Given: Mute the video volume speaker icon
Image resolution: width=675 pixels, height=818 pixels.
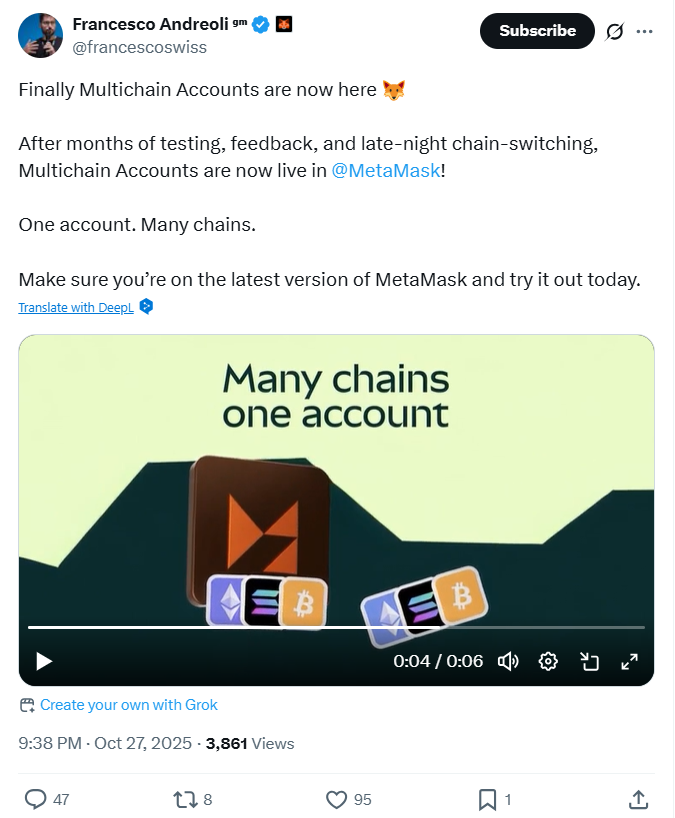Looking at the screenshot, I should tap(508, 661).
